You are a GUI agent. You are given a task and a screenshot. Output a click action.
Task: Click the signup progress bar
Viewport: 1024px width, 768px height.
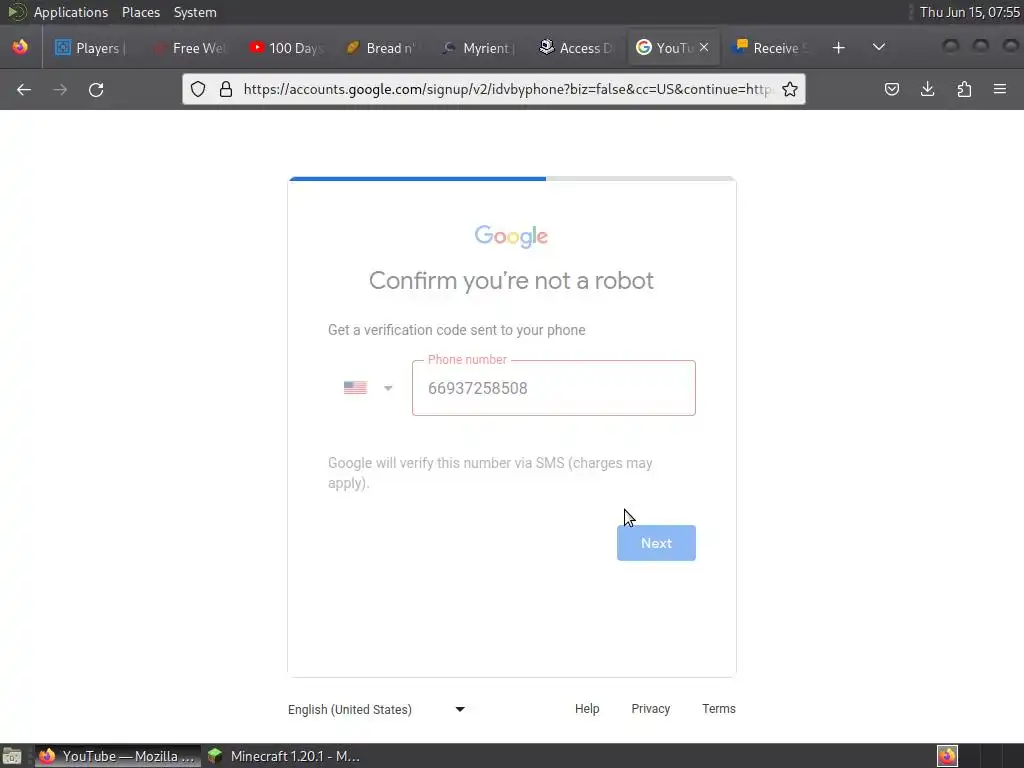click(x=512, y=178)
